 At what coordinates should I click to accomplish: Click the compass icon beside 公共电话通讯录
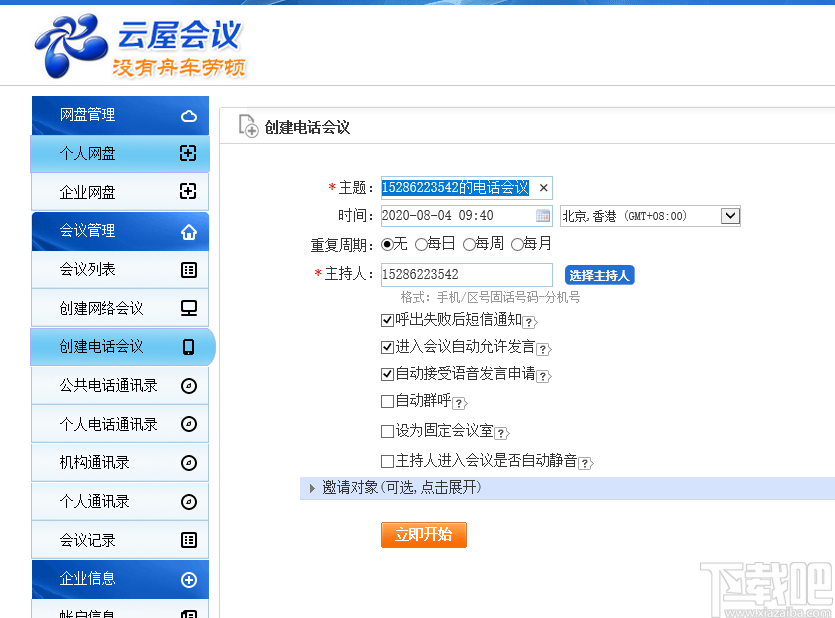(x=189, y=385)
